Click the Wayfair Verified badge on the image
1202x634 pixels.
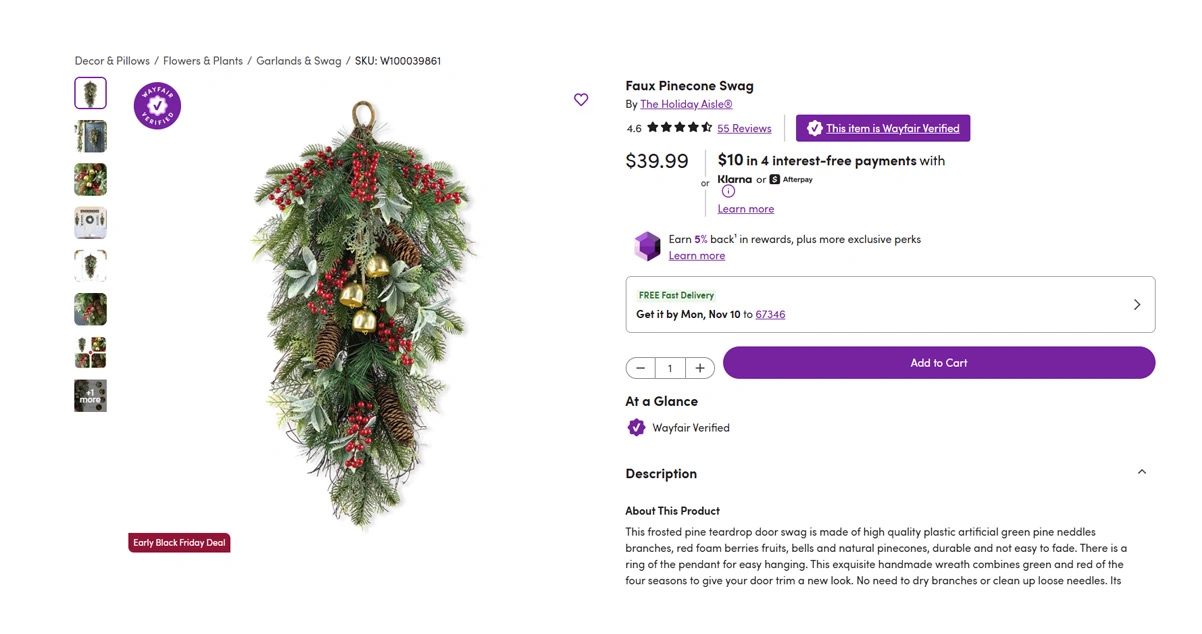click(157, 106)
